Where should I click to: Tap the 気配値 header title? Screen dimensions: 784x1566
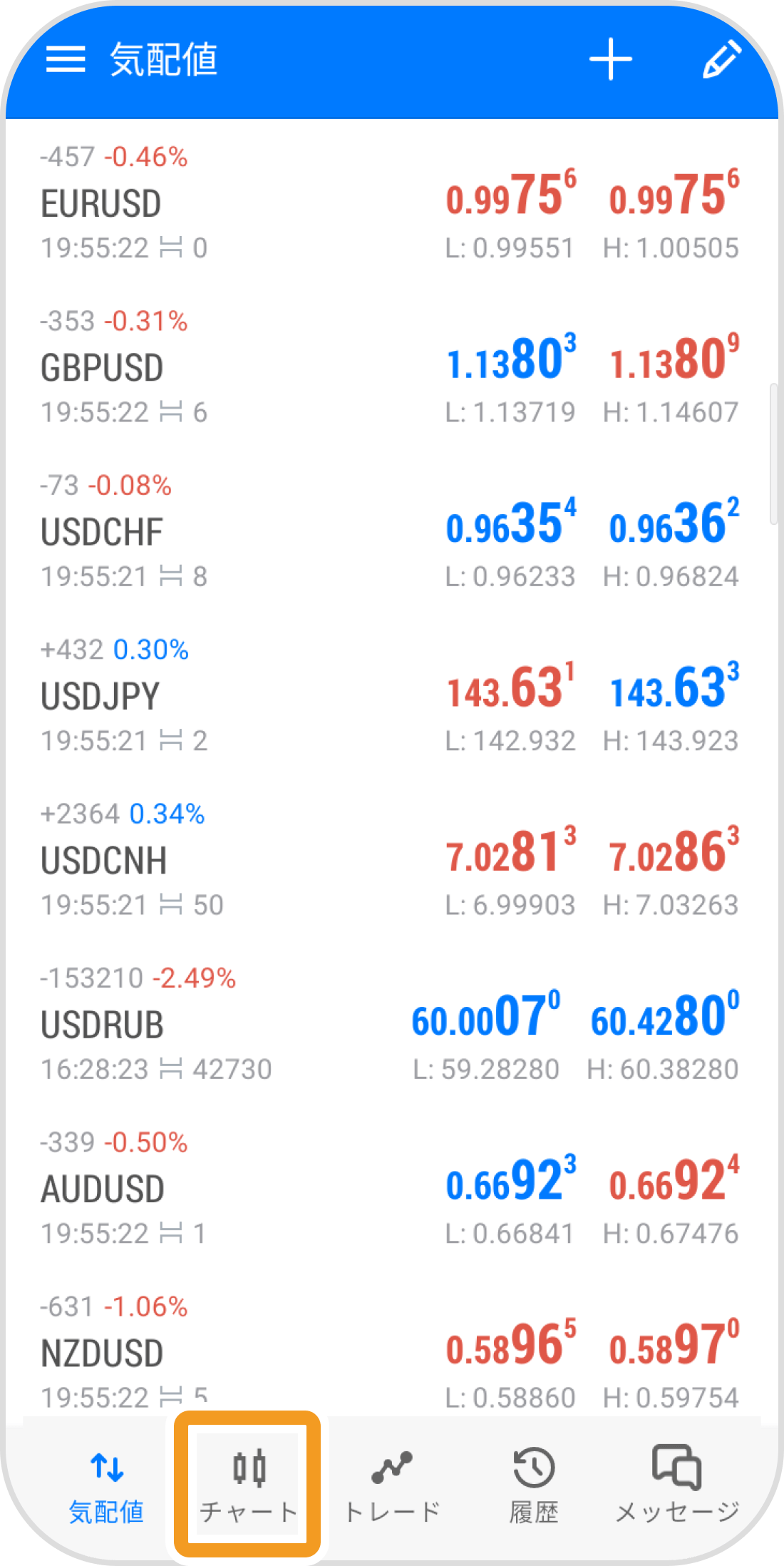163,59
